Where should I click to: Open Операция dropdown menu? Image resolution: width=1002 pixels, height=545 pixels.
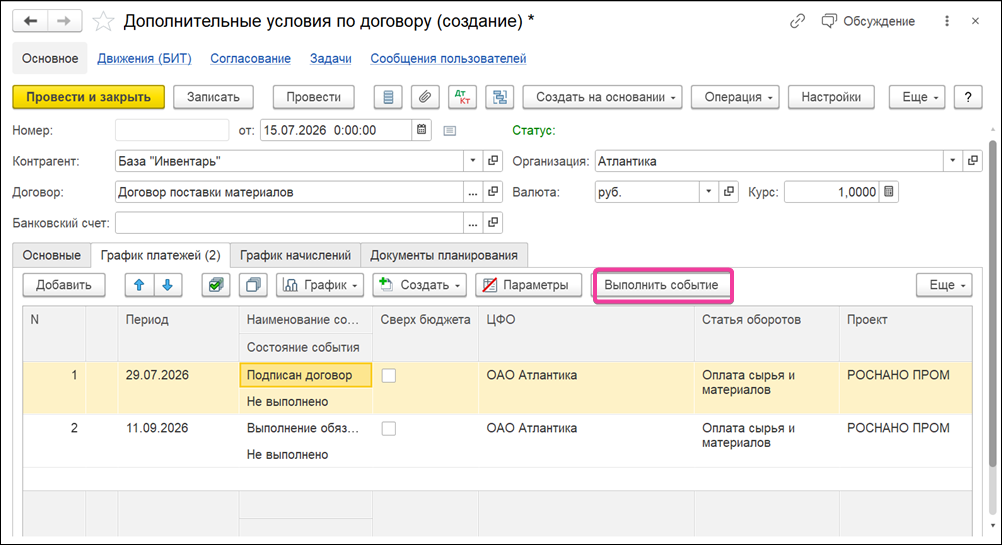pyautogui.click(x=735, y=97)
